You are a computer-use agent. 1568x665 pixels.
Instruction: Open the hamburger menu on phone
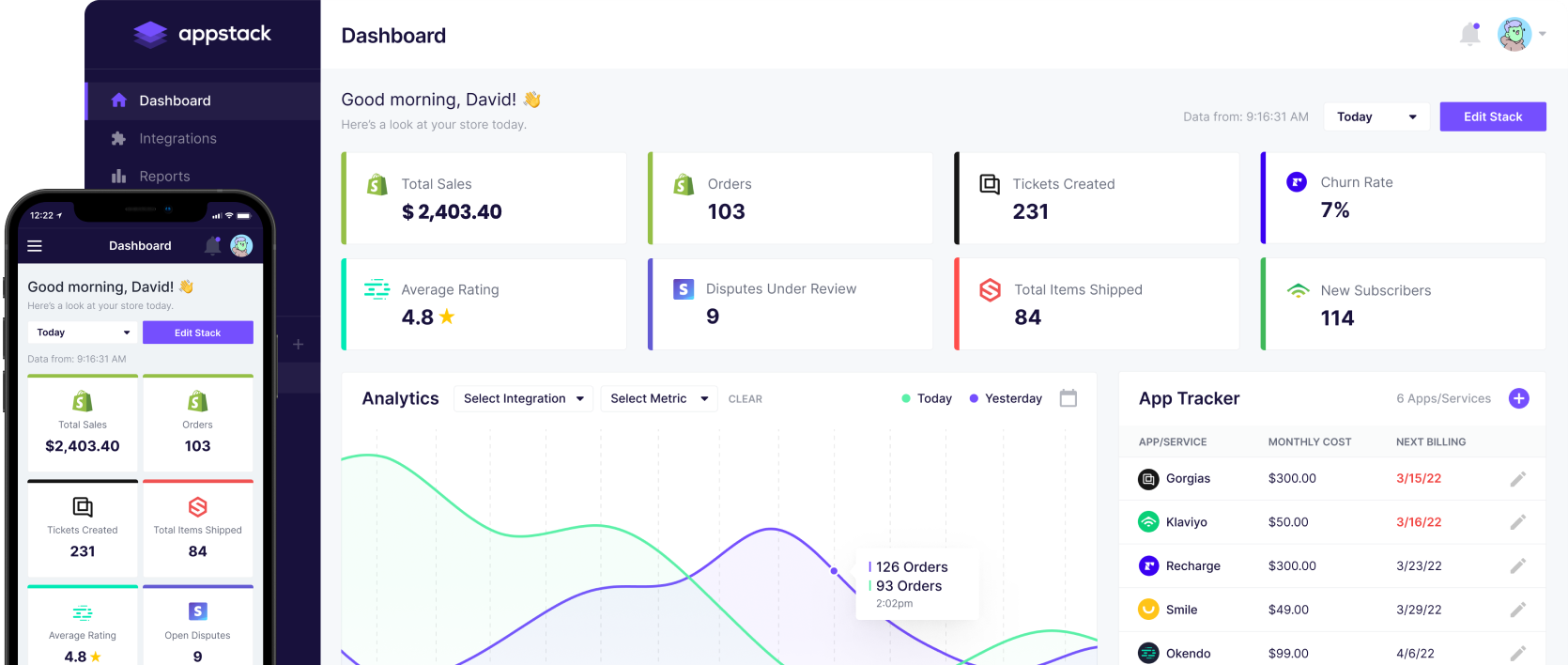coord(35,246)
